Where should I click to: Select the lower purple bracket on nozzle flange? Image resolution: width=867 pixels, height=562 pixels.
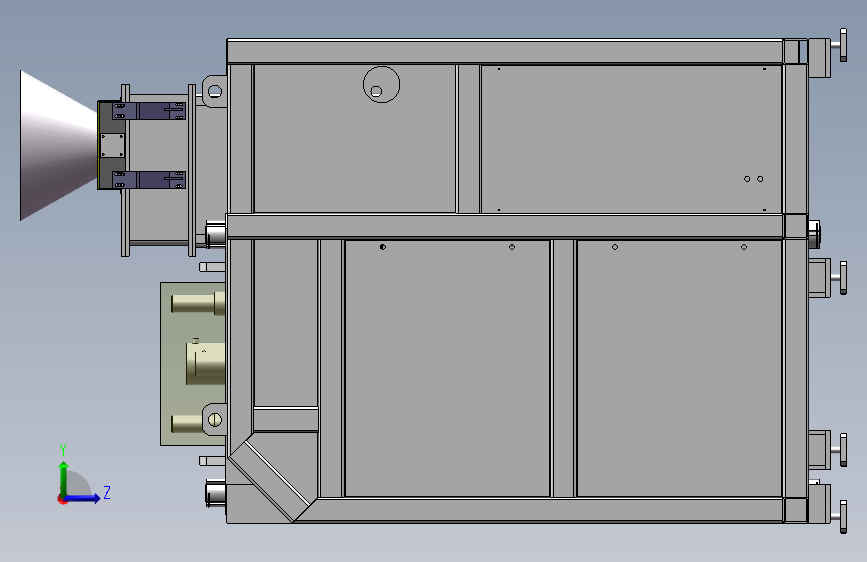tap(149, 180)
